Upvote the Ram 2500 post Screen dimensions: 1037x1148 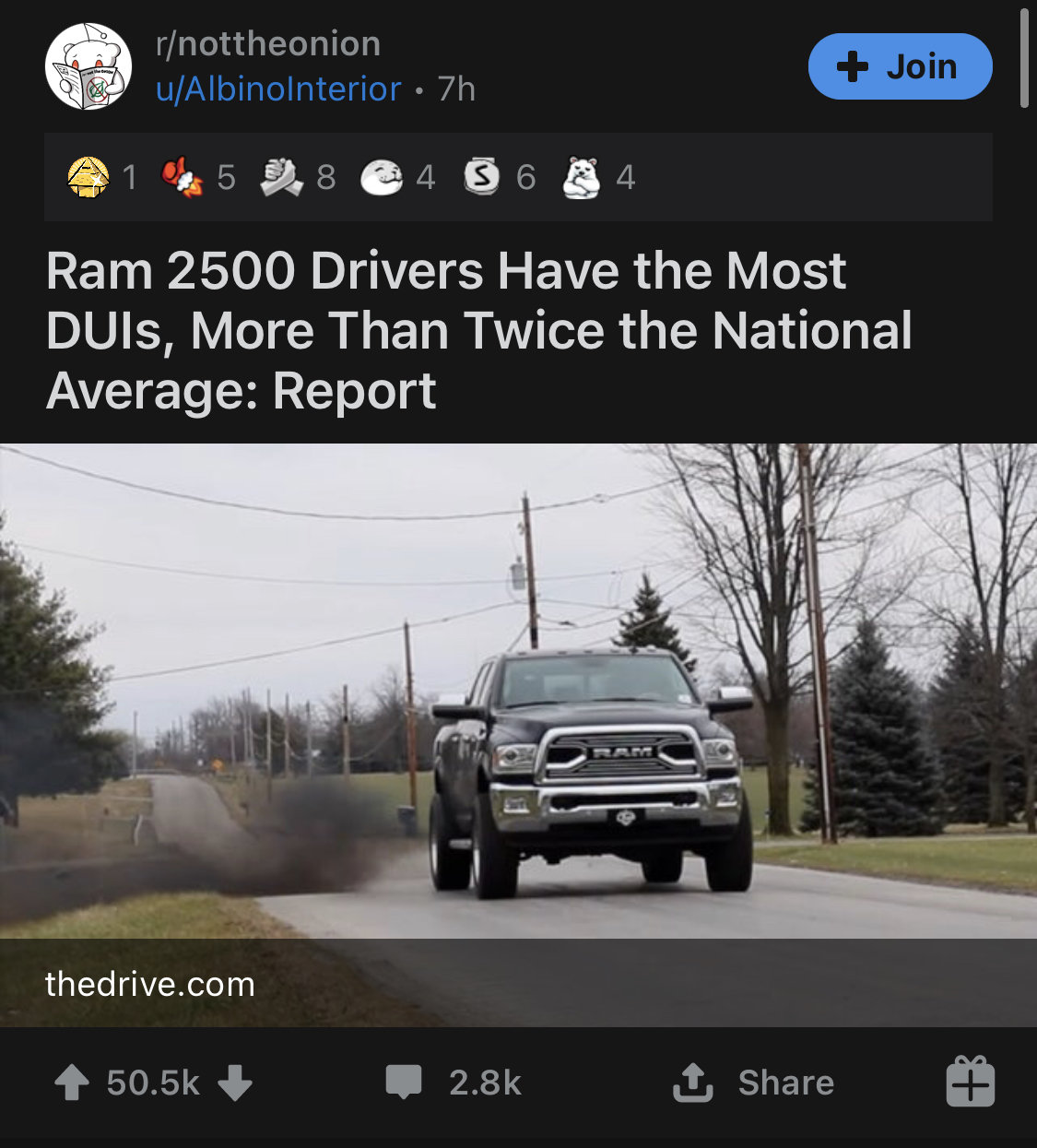tap(72, 1083)
